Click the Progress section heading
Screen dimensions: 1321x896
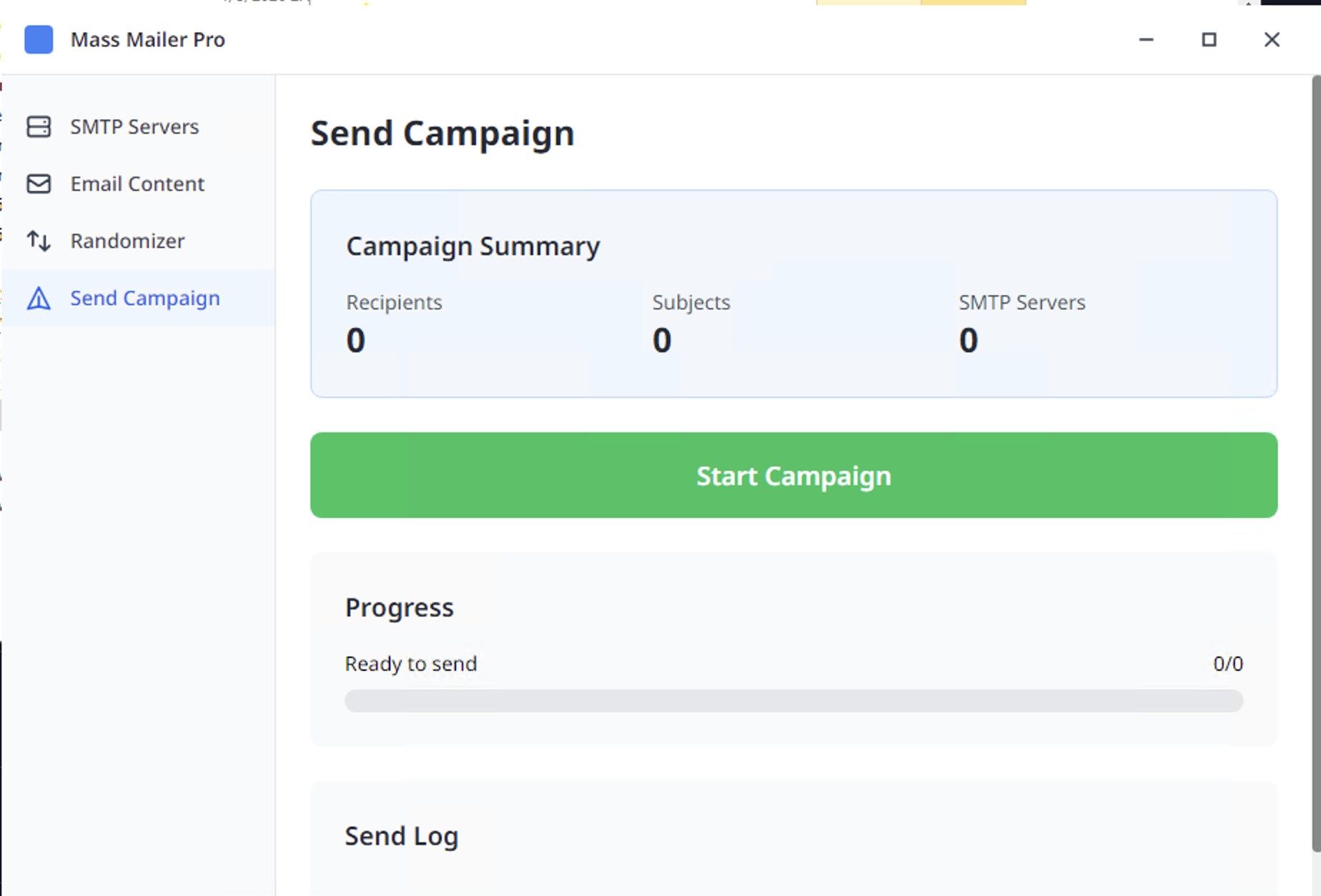click(x=399, y=607)
